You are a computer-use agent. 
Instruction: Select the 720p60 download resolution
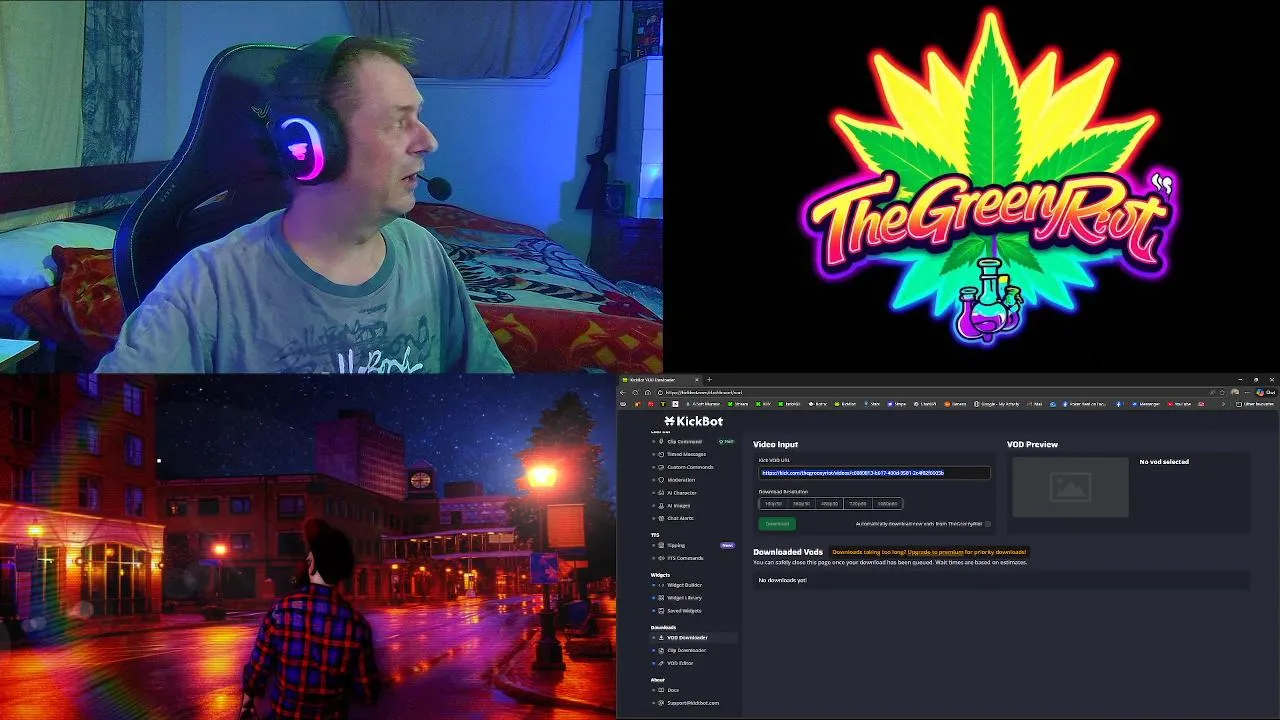point(858,504)
